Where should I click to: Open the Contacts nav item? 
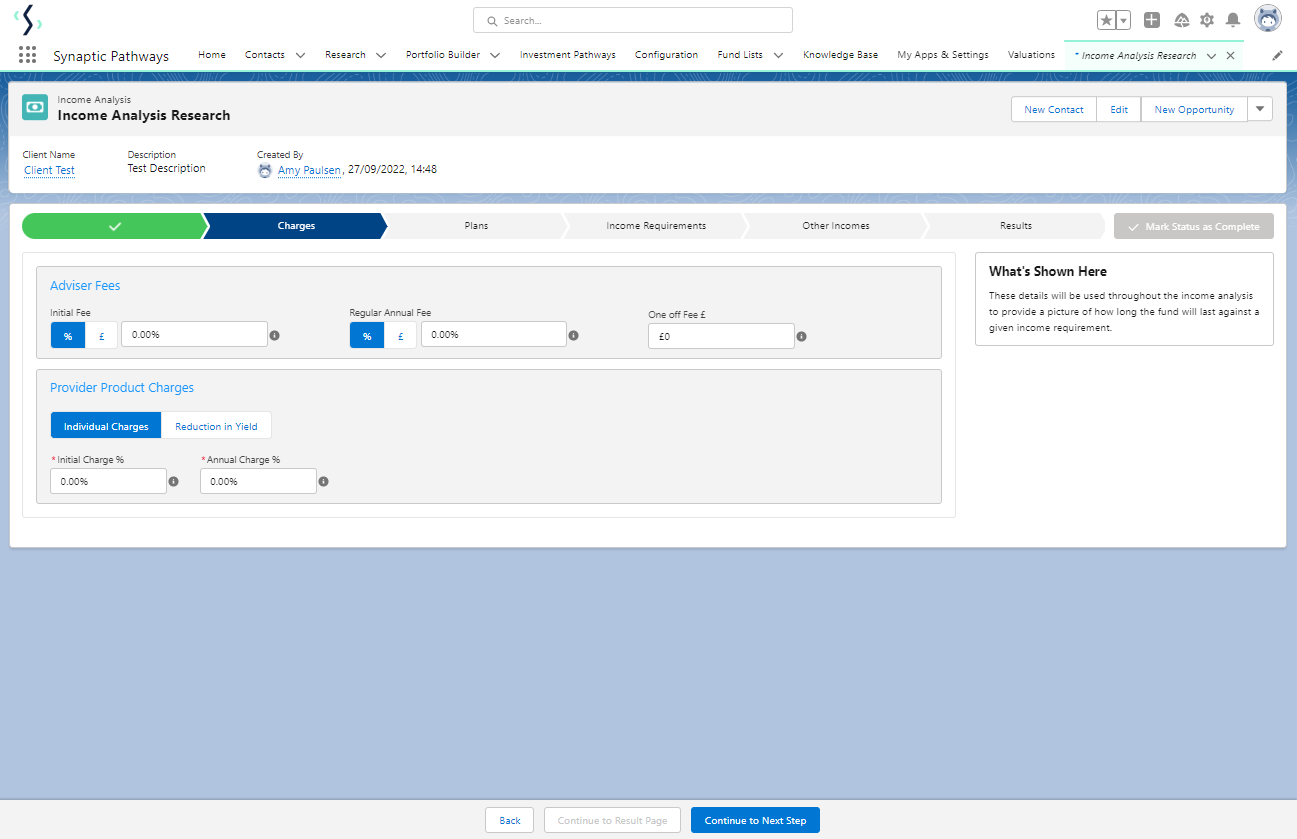click(x=265, y=55)
